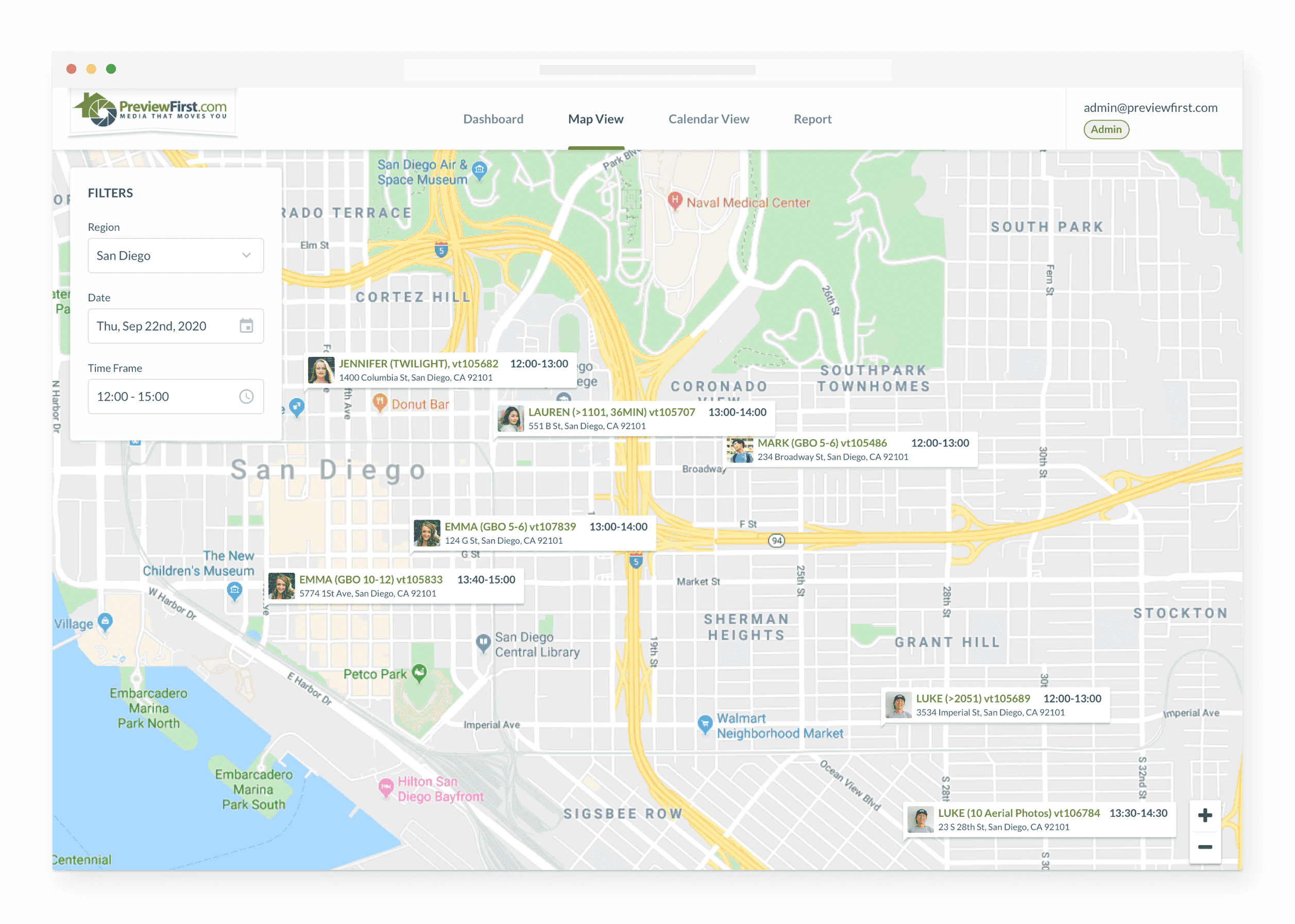Click the Petco Park map marker

419,673
